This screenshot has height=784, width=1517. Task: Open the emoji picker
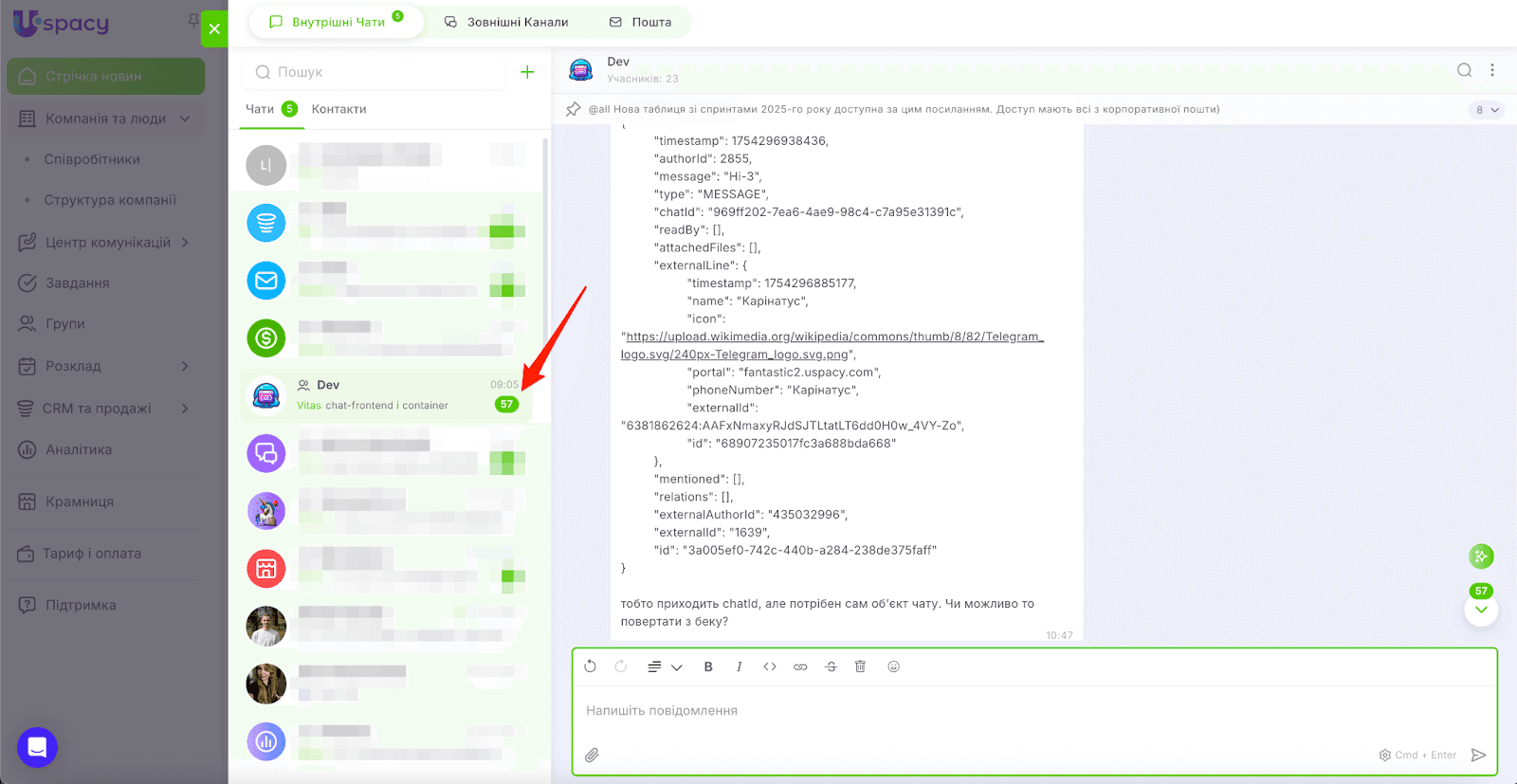[893, 666]
